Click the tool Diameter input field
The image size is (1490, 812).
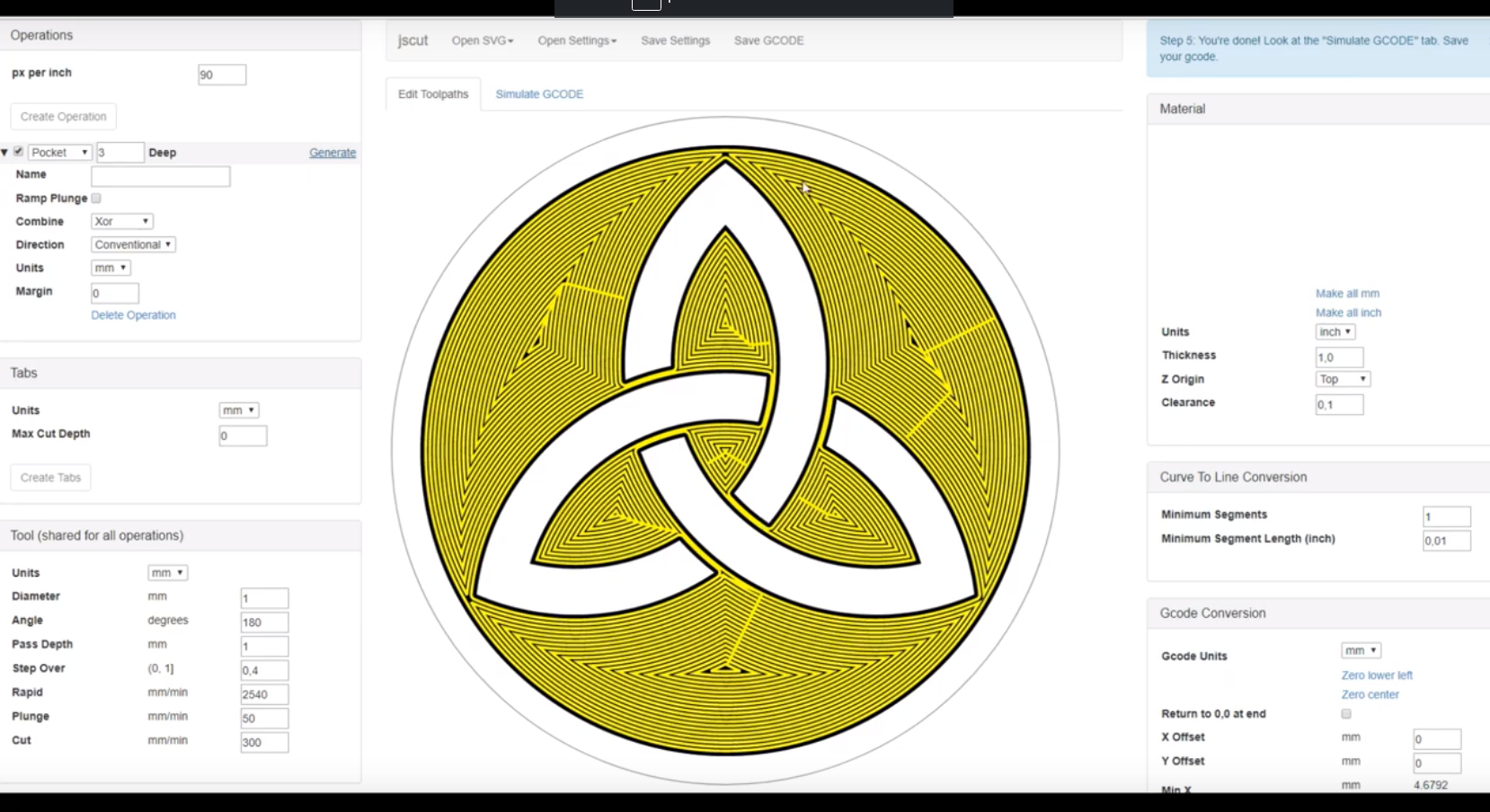coord(264,598)
